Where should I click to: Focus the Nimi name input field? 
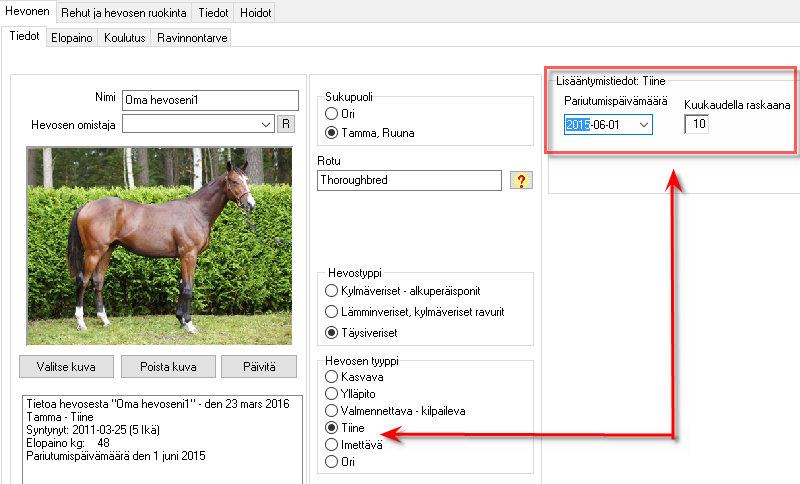pos(210,100)
